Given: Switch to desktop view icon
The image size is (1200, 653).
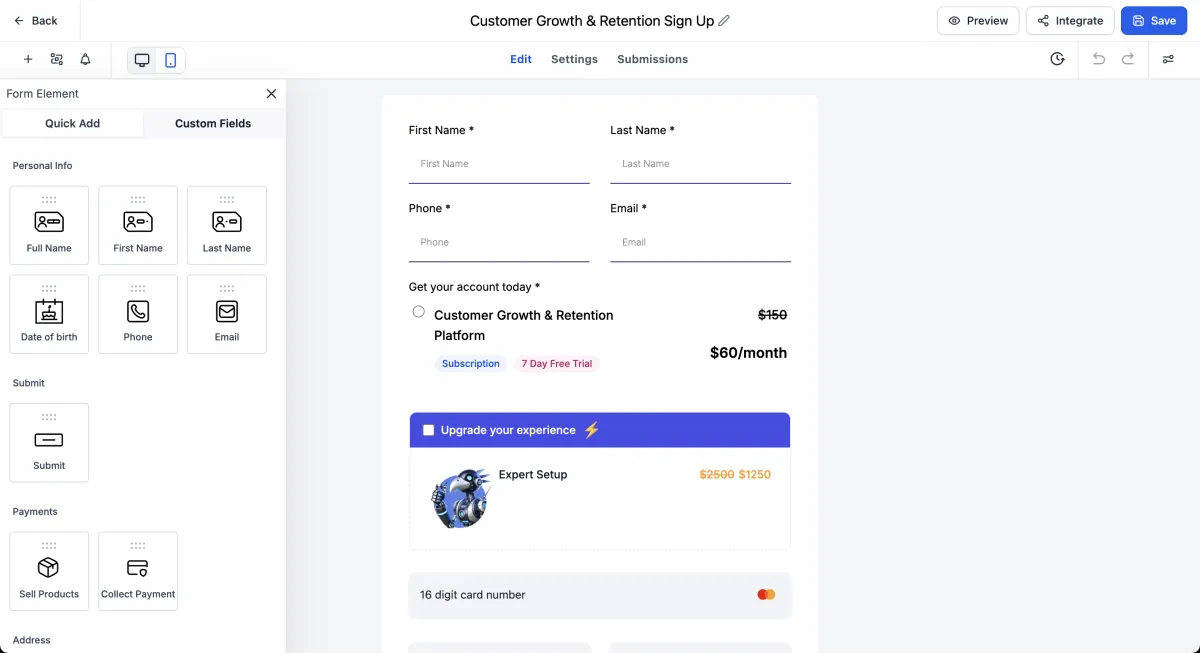Looking at the screenshot, I should (142, 60).
